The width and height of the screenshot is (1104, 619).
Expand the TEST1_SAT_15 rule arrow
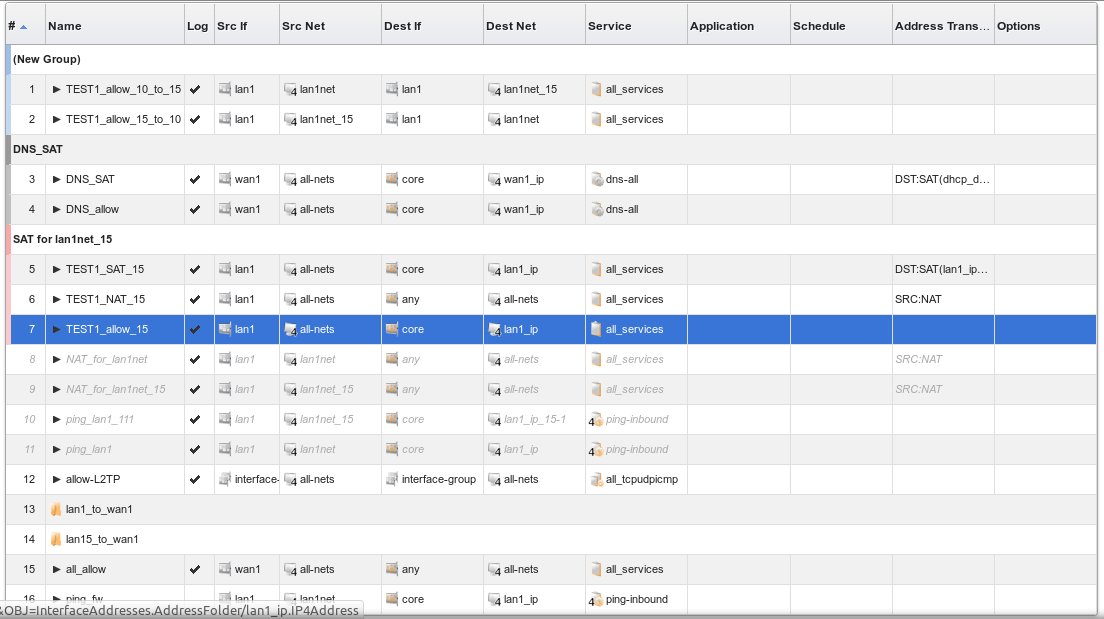click(x=57, y=270)
